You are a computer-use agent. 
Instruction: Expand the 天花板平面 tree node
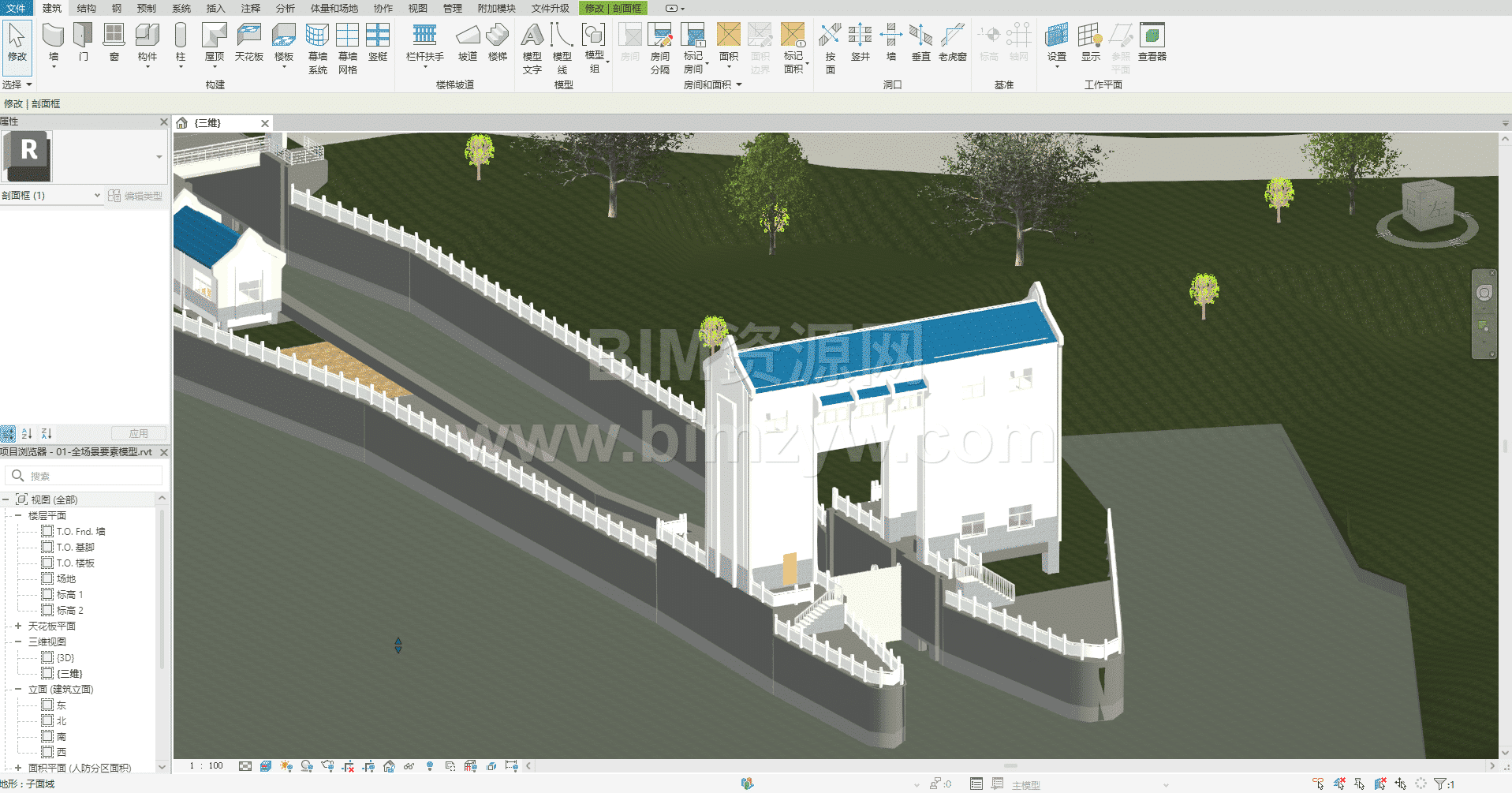coord(18,626)
